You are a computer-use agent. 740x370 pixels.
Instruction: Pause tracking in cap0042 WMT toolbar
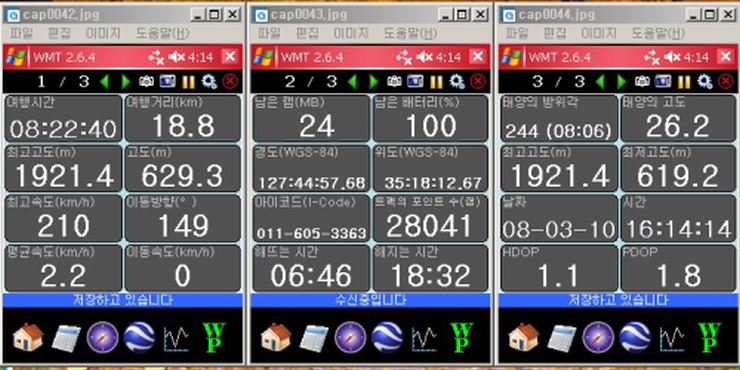coord(188,82)
